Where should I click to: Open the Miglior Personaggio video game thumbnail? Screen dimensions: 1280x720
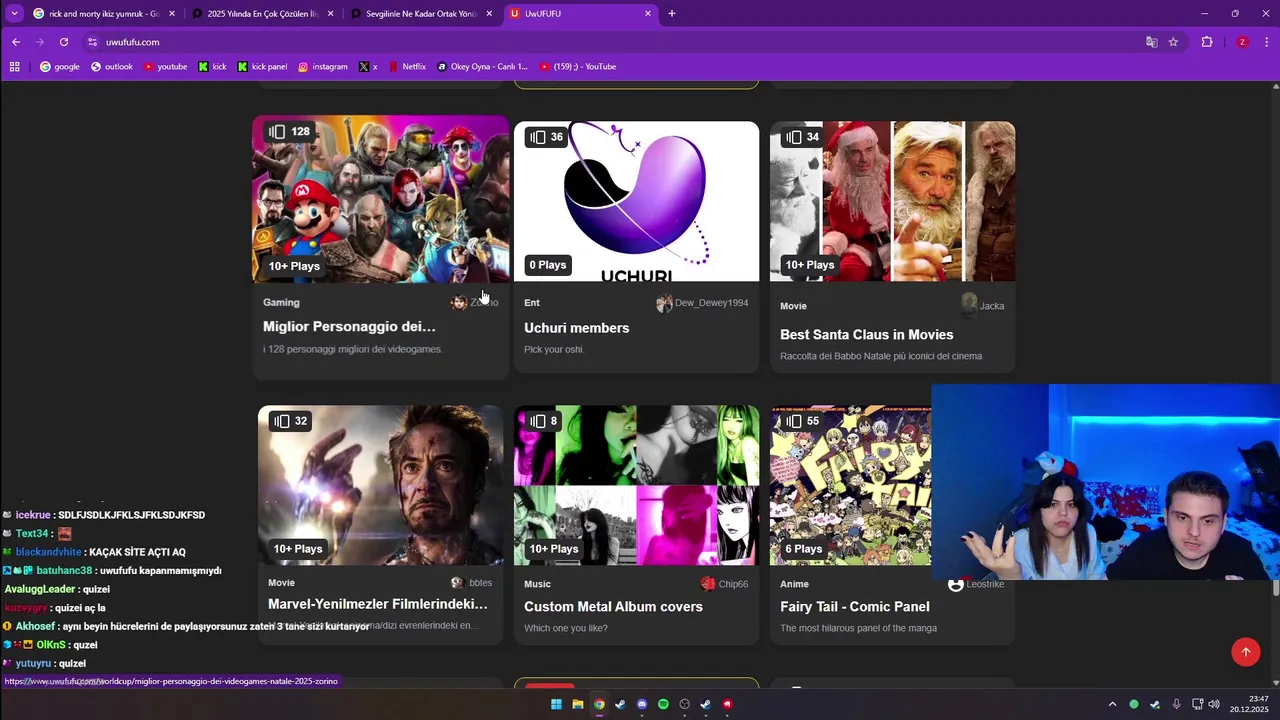[380, 199]
